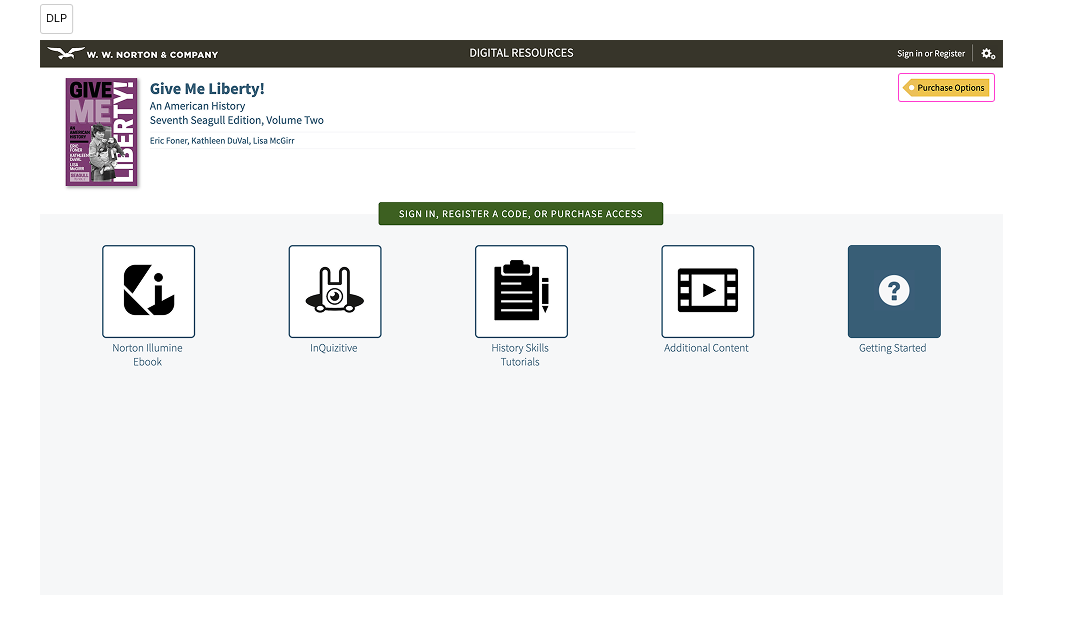Click the Purchase Options tag button
This screenshot has height=635, width=1078.
pos(946,88)
